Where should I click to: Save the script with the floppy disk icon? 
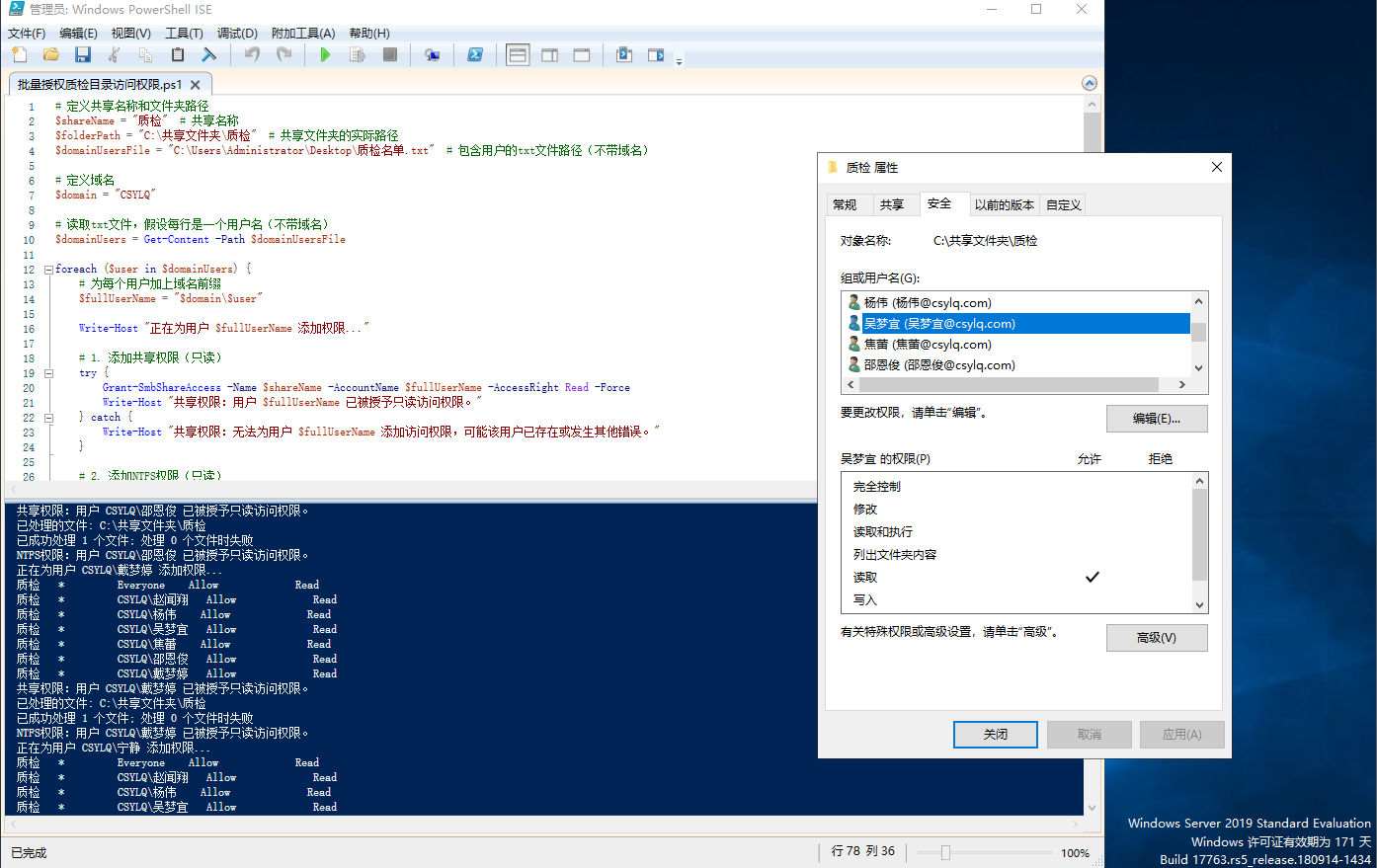click(83, 55)
